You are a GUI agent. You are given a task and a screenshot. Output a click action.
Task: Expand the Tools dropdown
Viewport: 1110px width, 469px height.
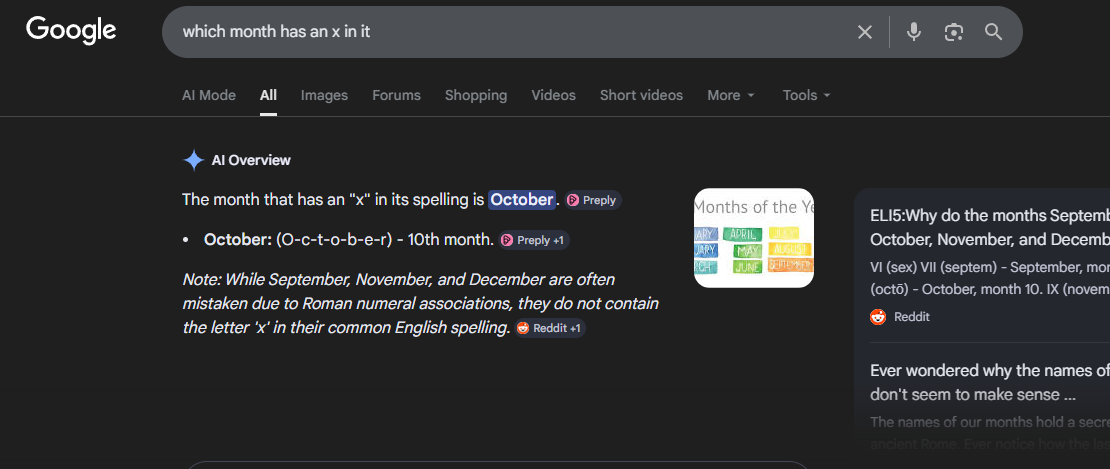pyautogui.click(x=806, y=95)
